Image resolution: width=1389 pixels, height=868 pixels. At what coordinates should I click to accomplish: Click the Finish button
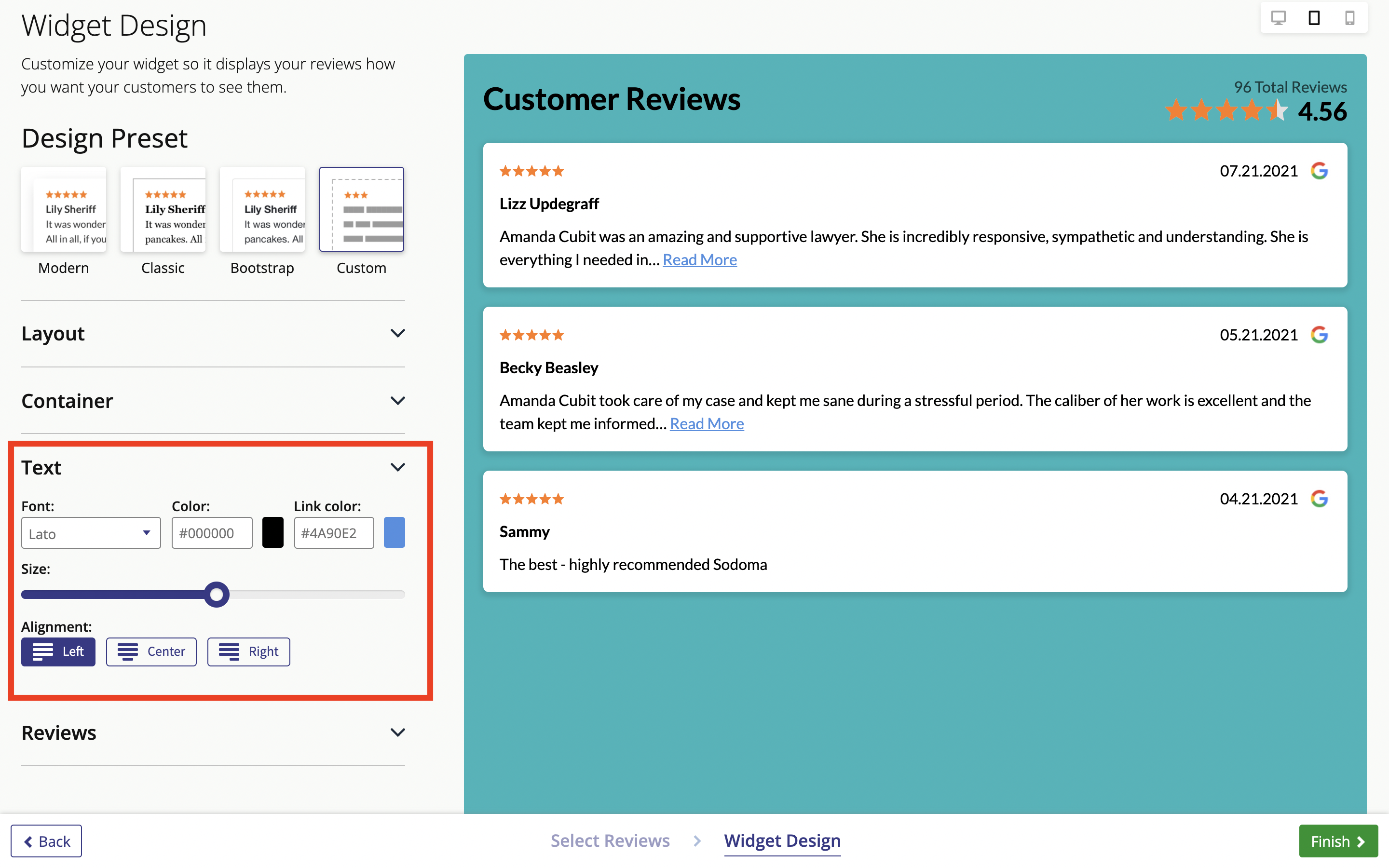point(1338,841)
